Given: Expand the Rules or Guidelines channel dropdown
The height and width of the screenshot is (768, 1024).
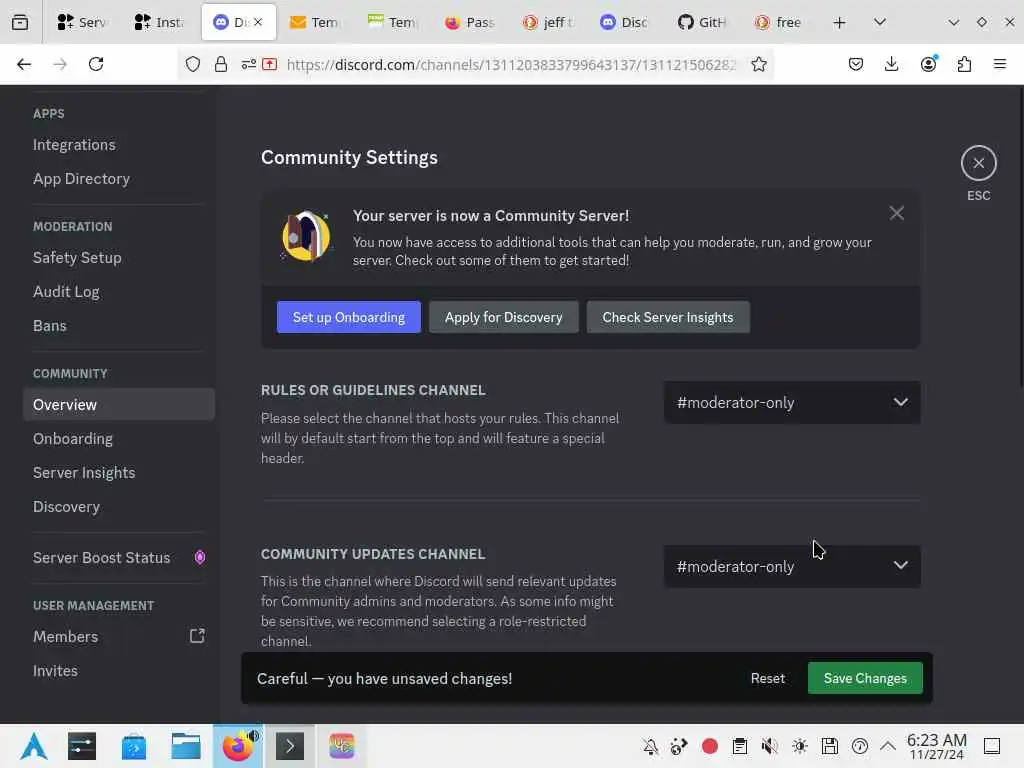Looking at the screenshot, I should (x=792, y=402).
